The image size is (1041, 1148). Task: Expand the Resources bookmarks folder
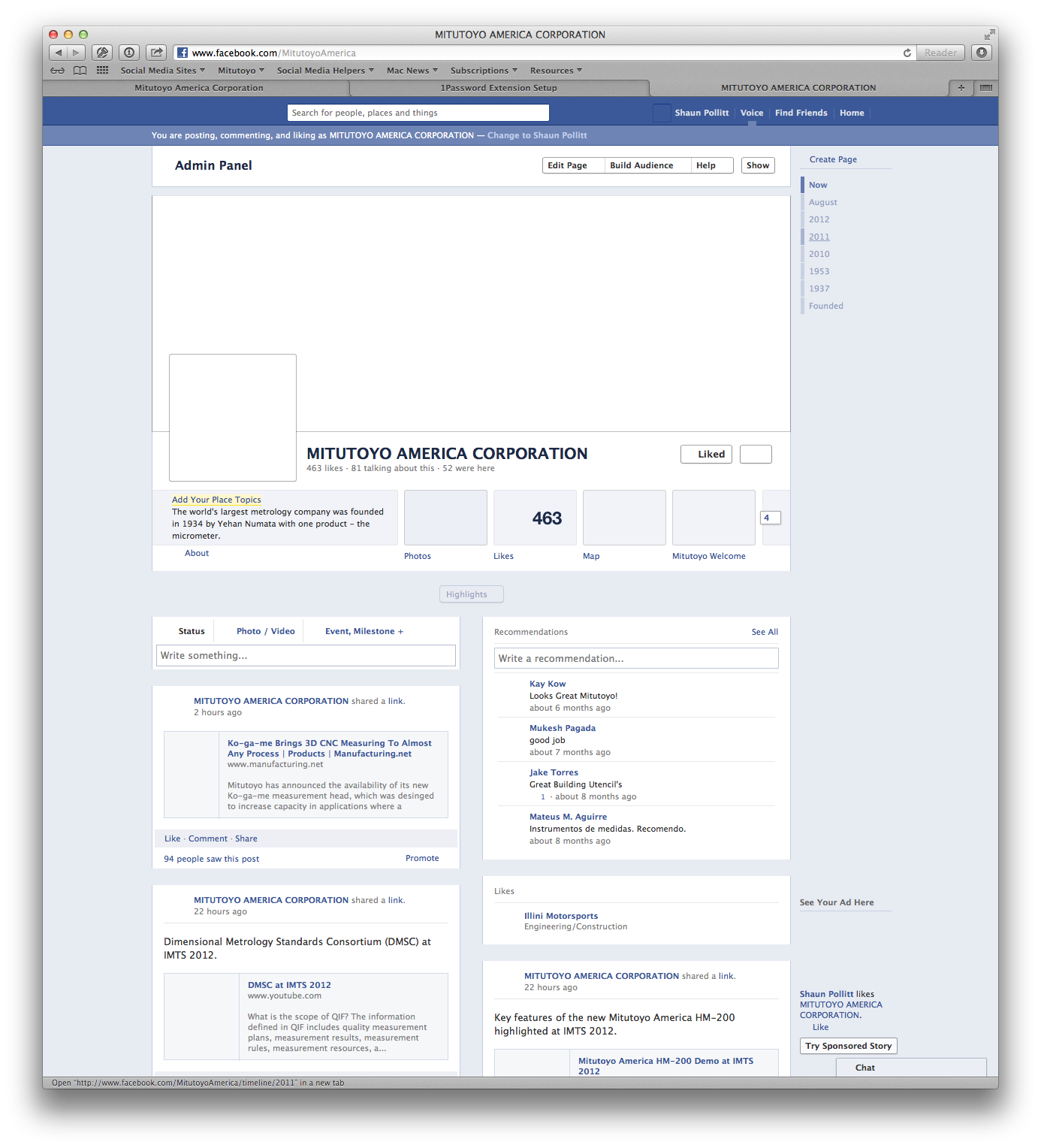pos(556,71)
